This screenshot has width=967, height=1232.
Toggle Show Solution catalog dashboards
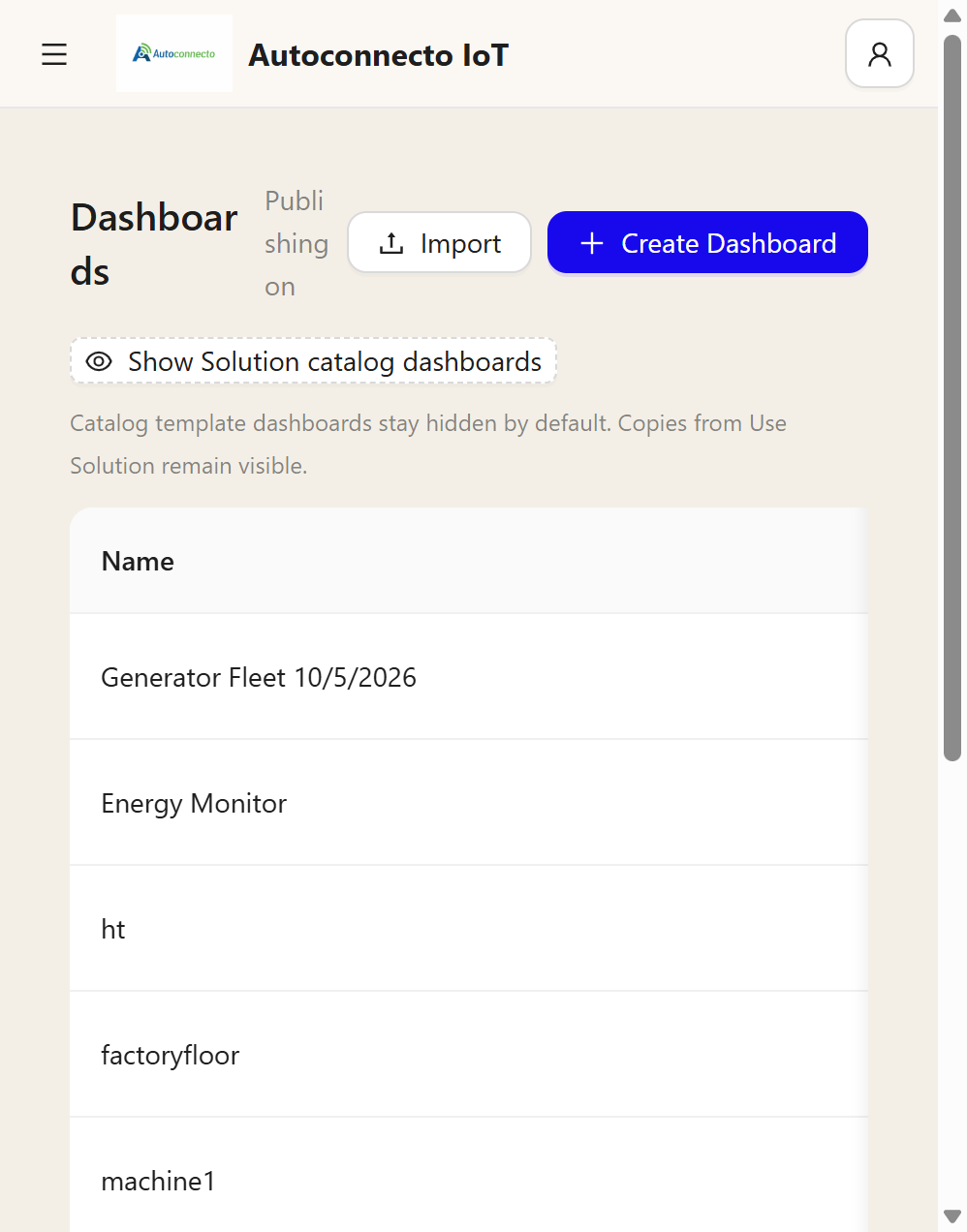(x=313, y=360)
